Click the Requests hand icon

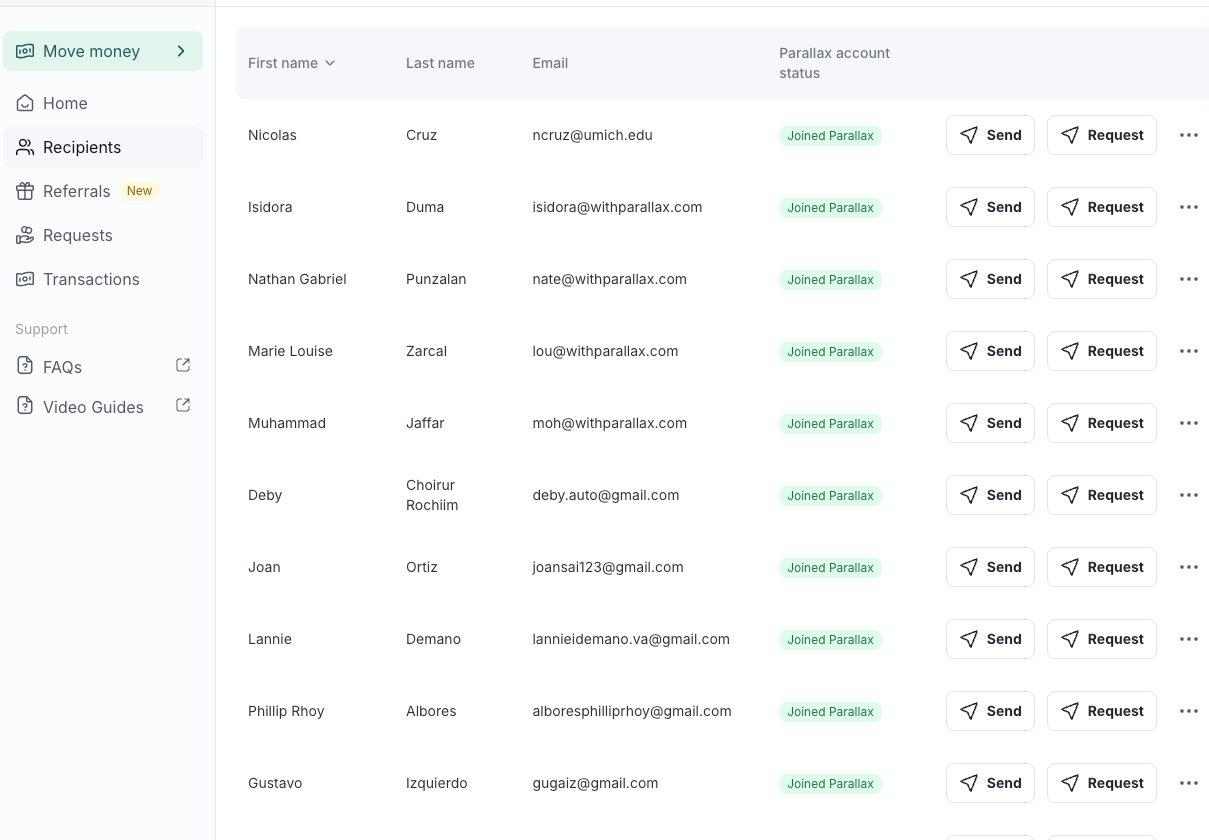25,235
